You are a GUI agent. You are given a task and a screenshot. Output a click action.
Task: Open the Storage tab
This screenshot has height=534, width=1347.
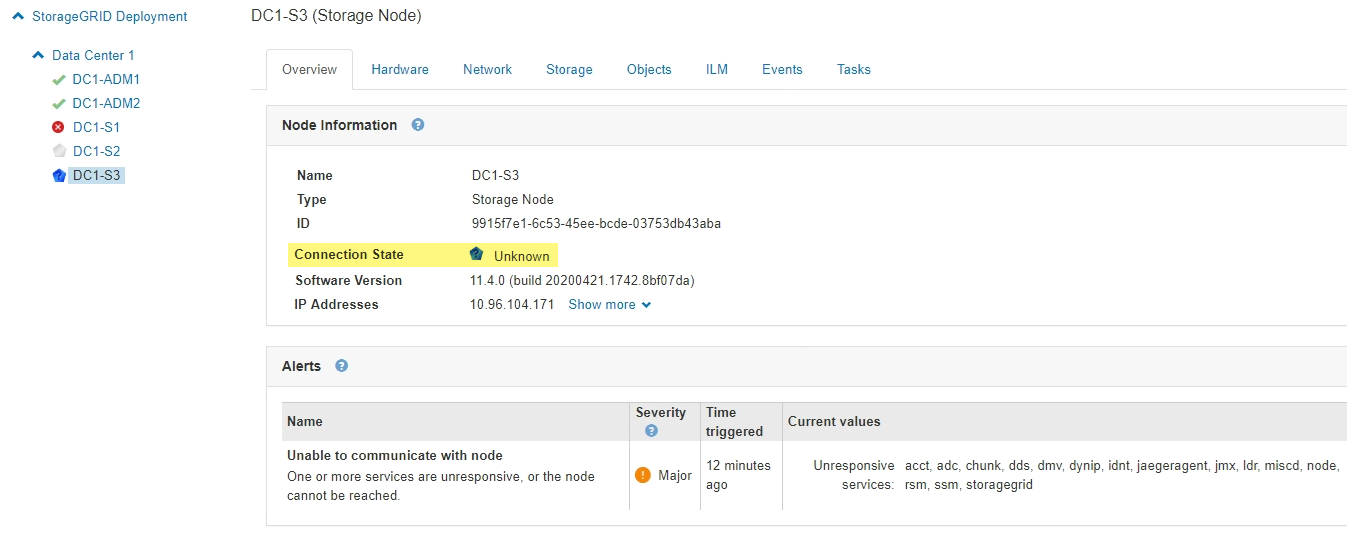(x=569, y=70)
